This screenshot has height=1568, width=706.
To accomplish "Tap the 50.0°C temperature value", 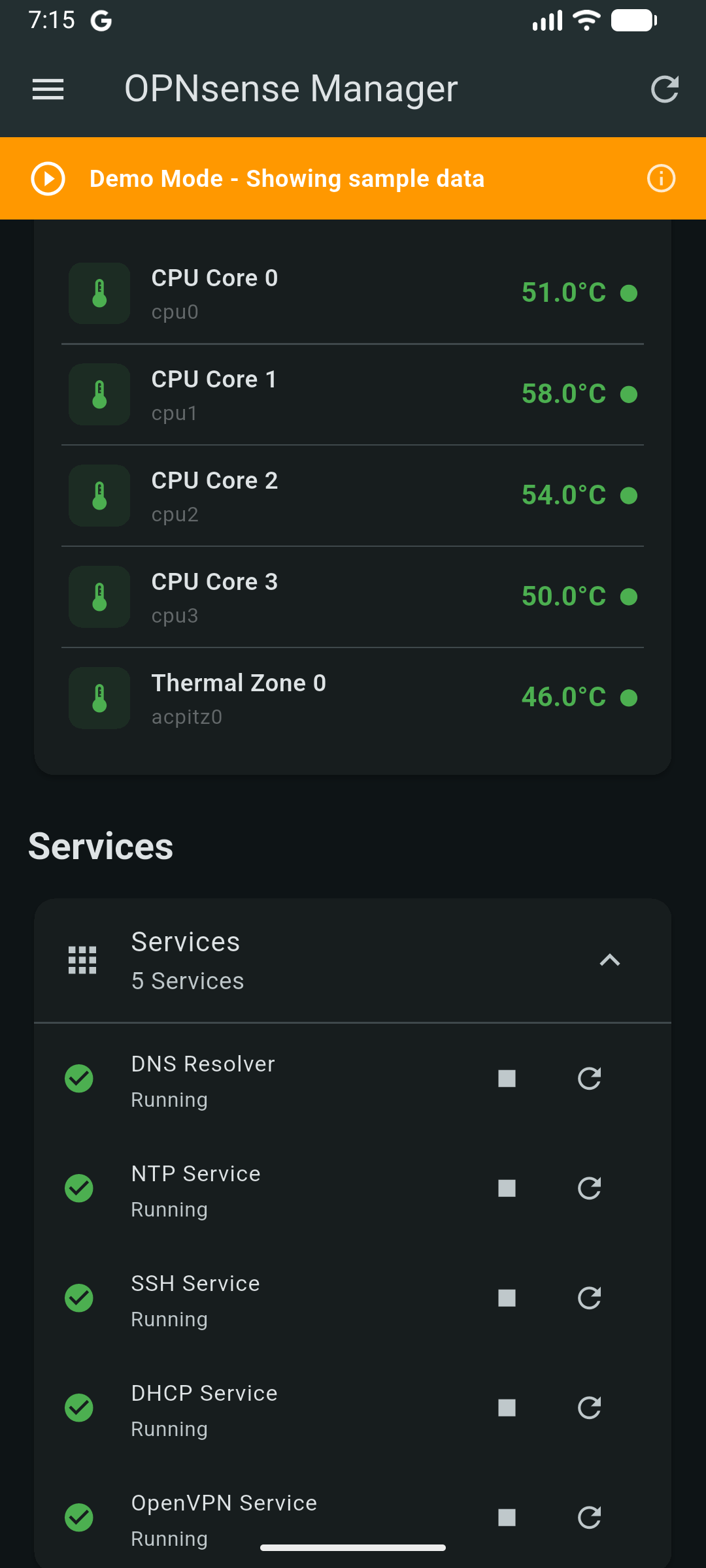I will coord(563,596).
